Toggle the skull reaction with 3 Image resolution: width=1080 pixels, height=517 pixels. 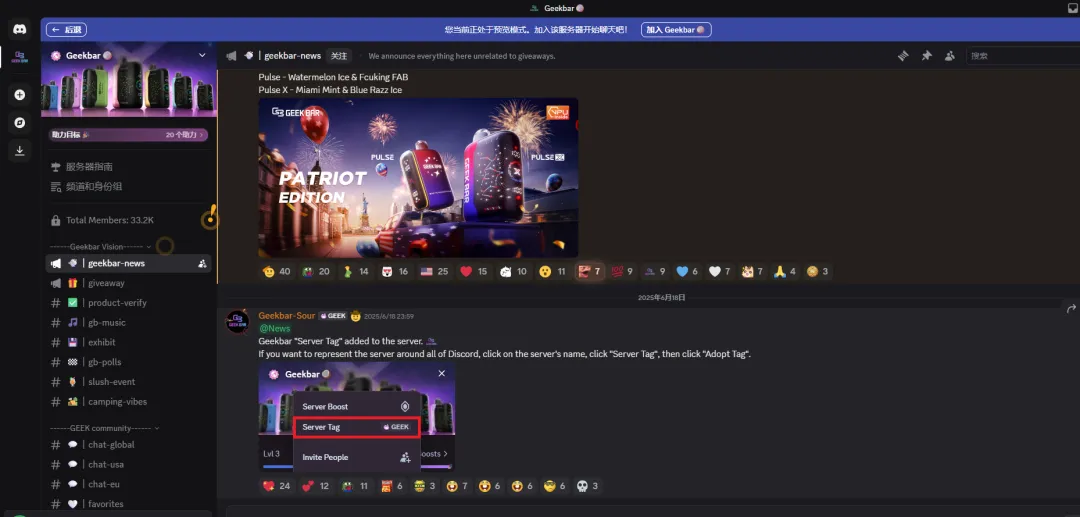(x=587, y=486)
